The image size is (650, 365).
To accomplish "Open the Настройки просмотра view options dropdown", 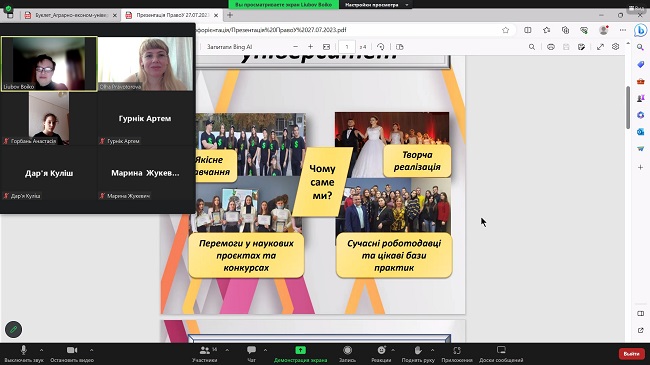I will click(x=376, y=5).
